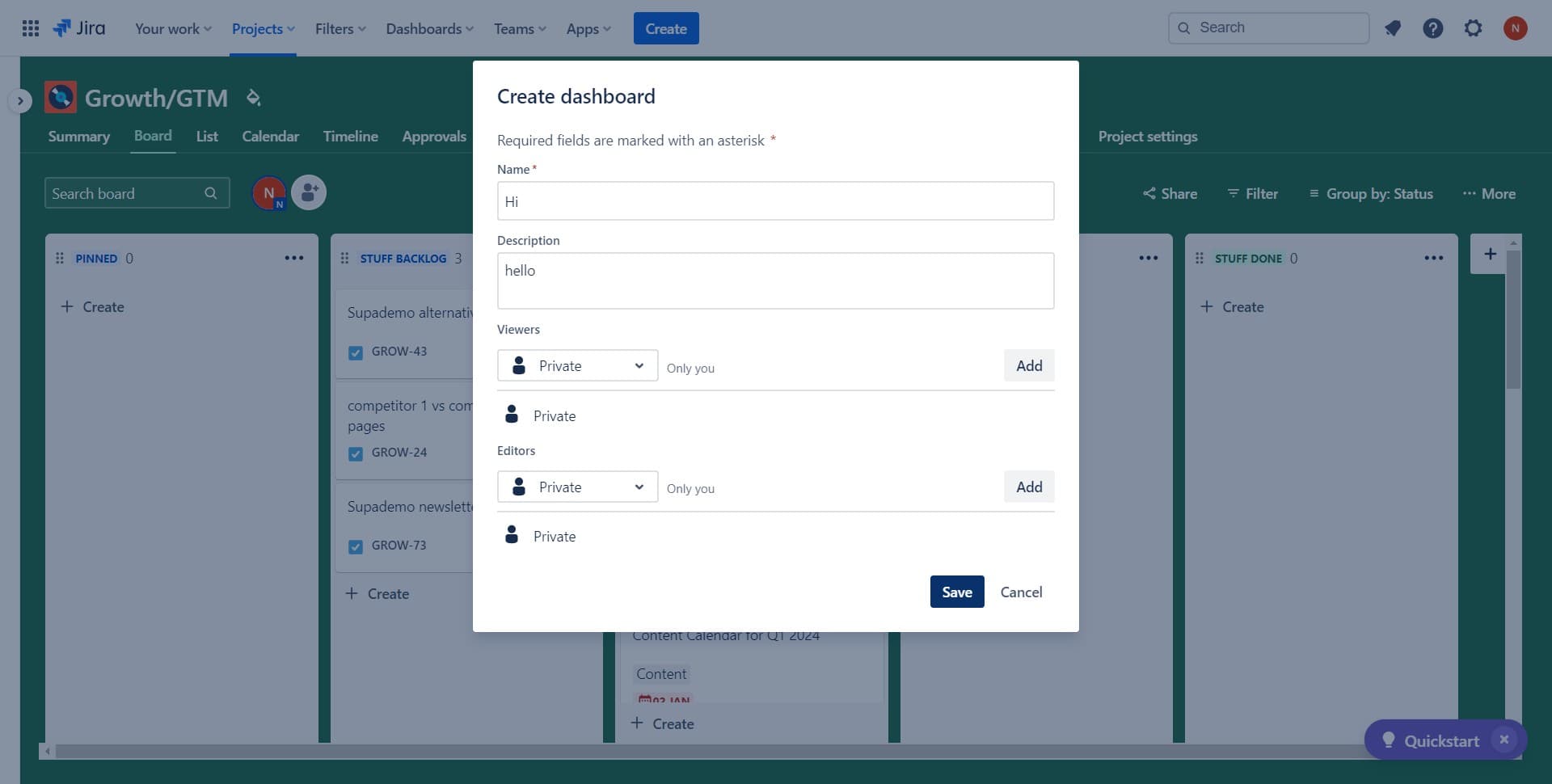Expand the sidebar with the arrow button

[x=20, y=101]
